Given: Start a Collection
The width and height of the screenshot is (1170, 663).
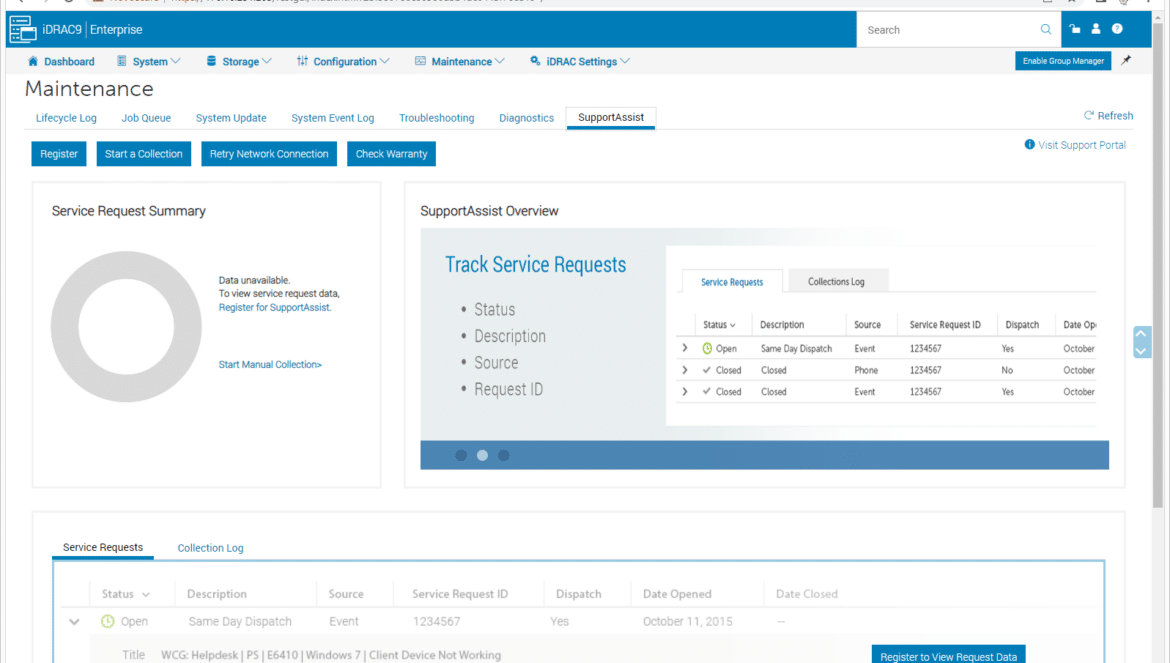Looking at the screenshot, I should [x=144, y=154].
